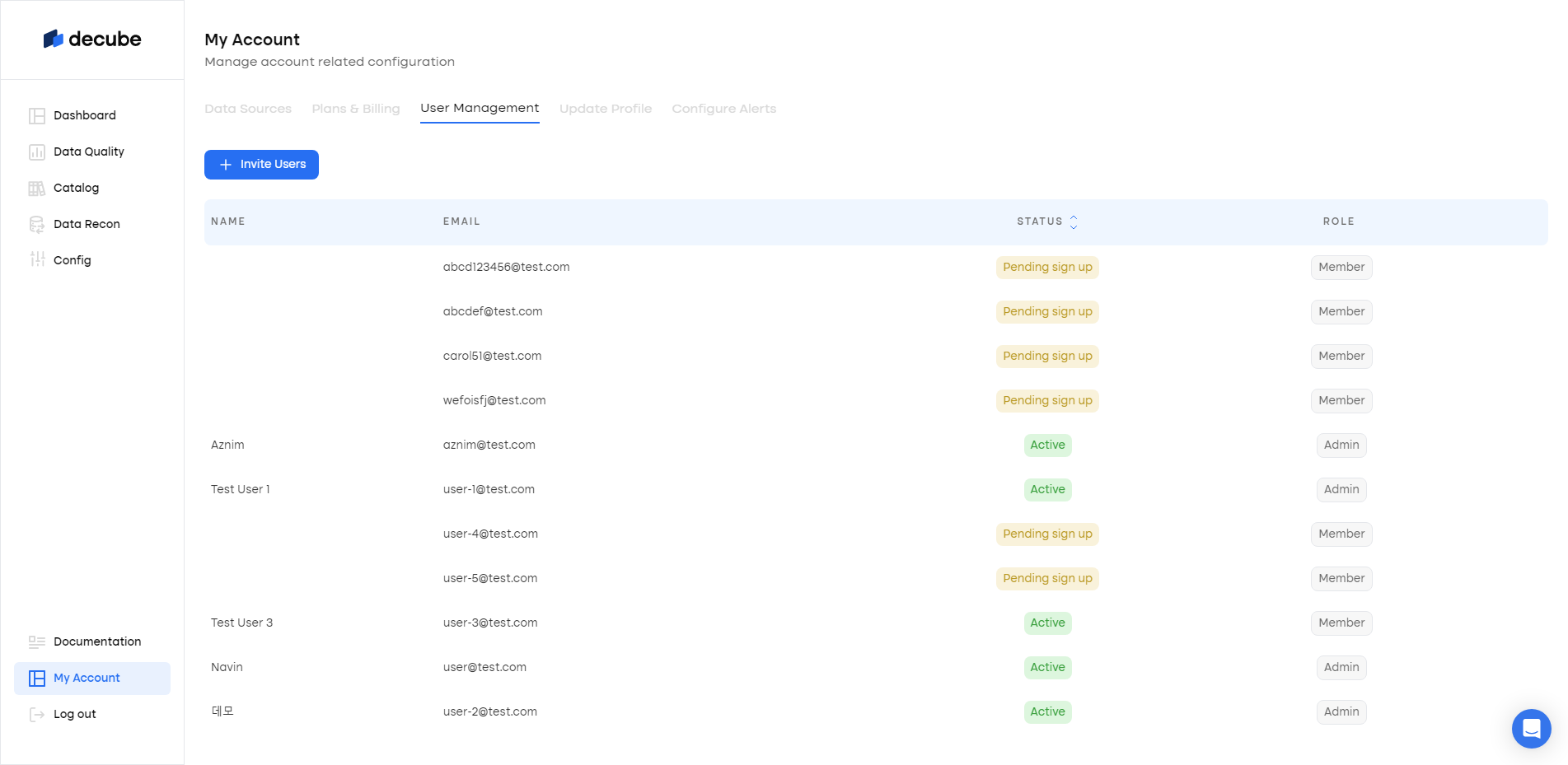Viewport: 1568px width, 765px height.
Task: Click the Active status for Navin
Action: click(x=1047, y=668)
